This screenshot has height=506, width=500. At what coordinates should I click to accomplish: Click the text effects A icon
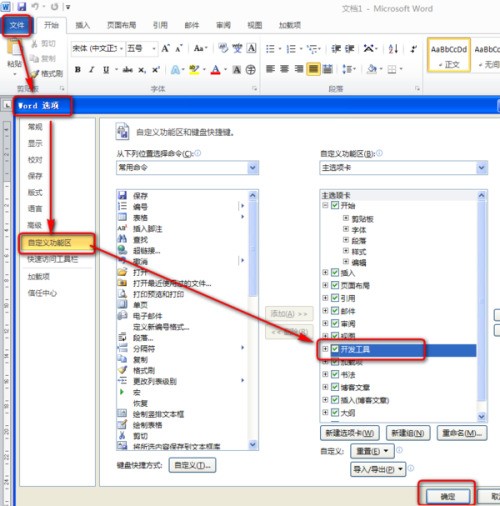pos(175,69)
